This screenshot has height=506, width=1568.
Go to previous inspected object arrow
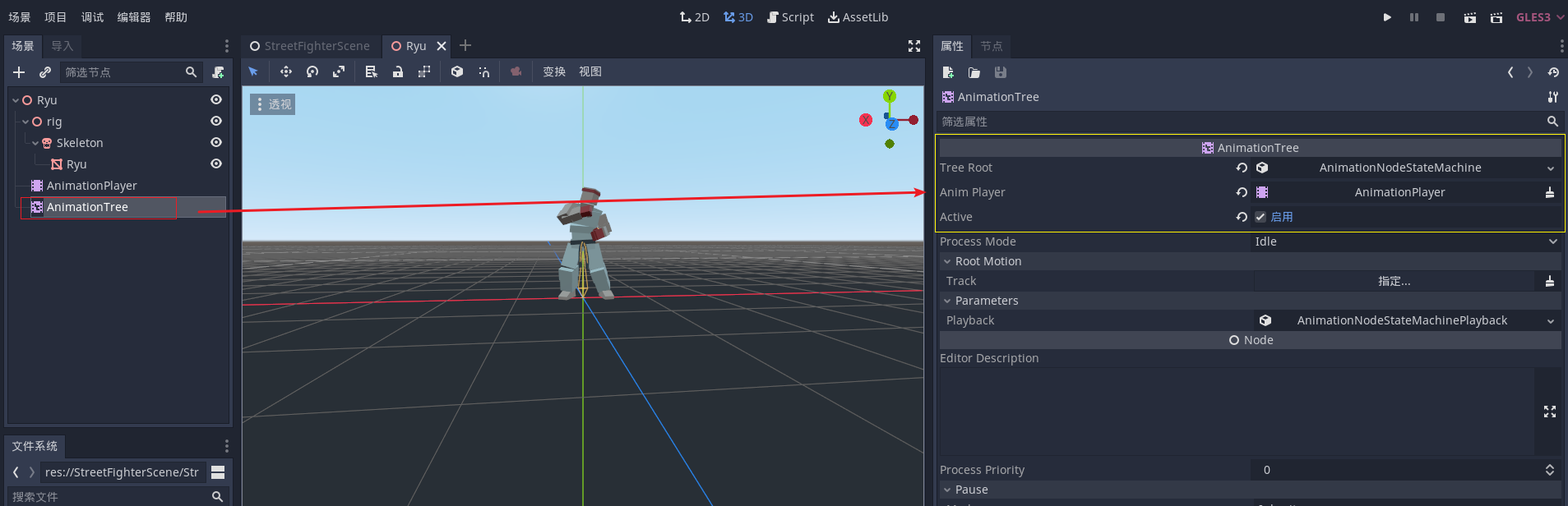point(1510,72)
